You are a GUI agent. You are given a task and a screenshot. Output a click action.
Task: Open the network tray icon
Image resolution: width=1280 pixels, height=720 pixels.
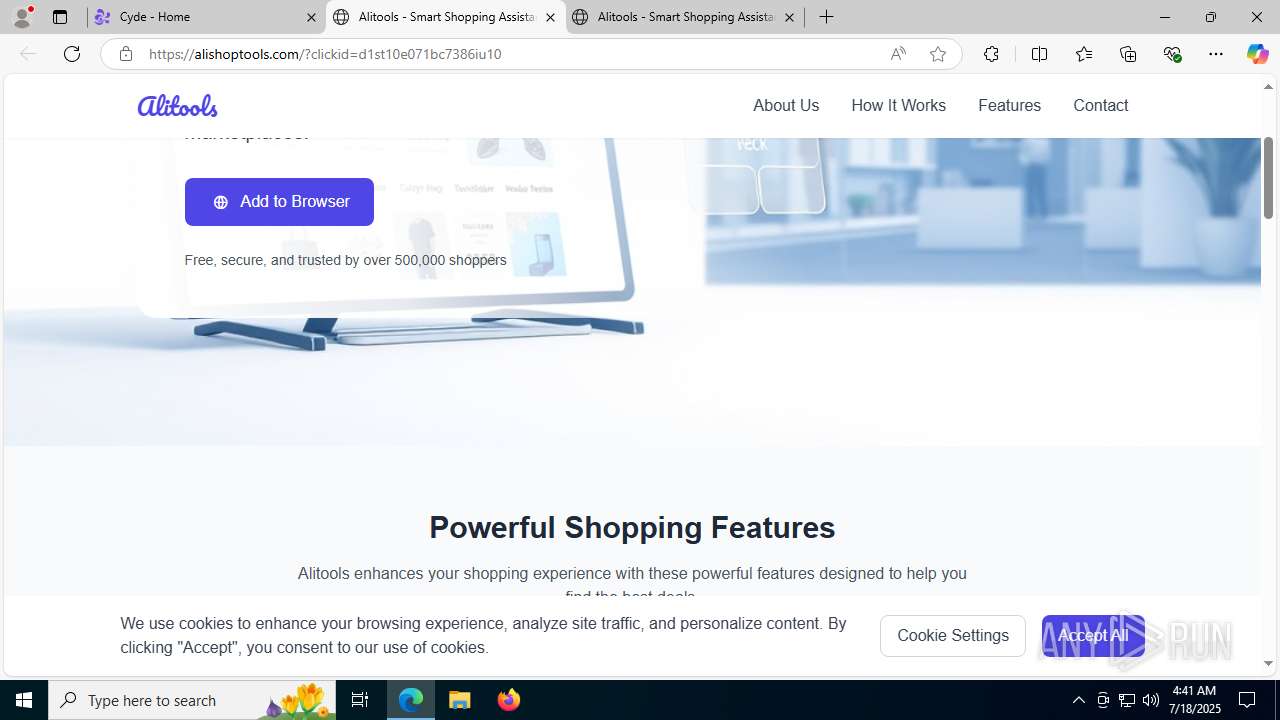(x=1127, y=700)
